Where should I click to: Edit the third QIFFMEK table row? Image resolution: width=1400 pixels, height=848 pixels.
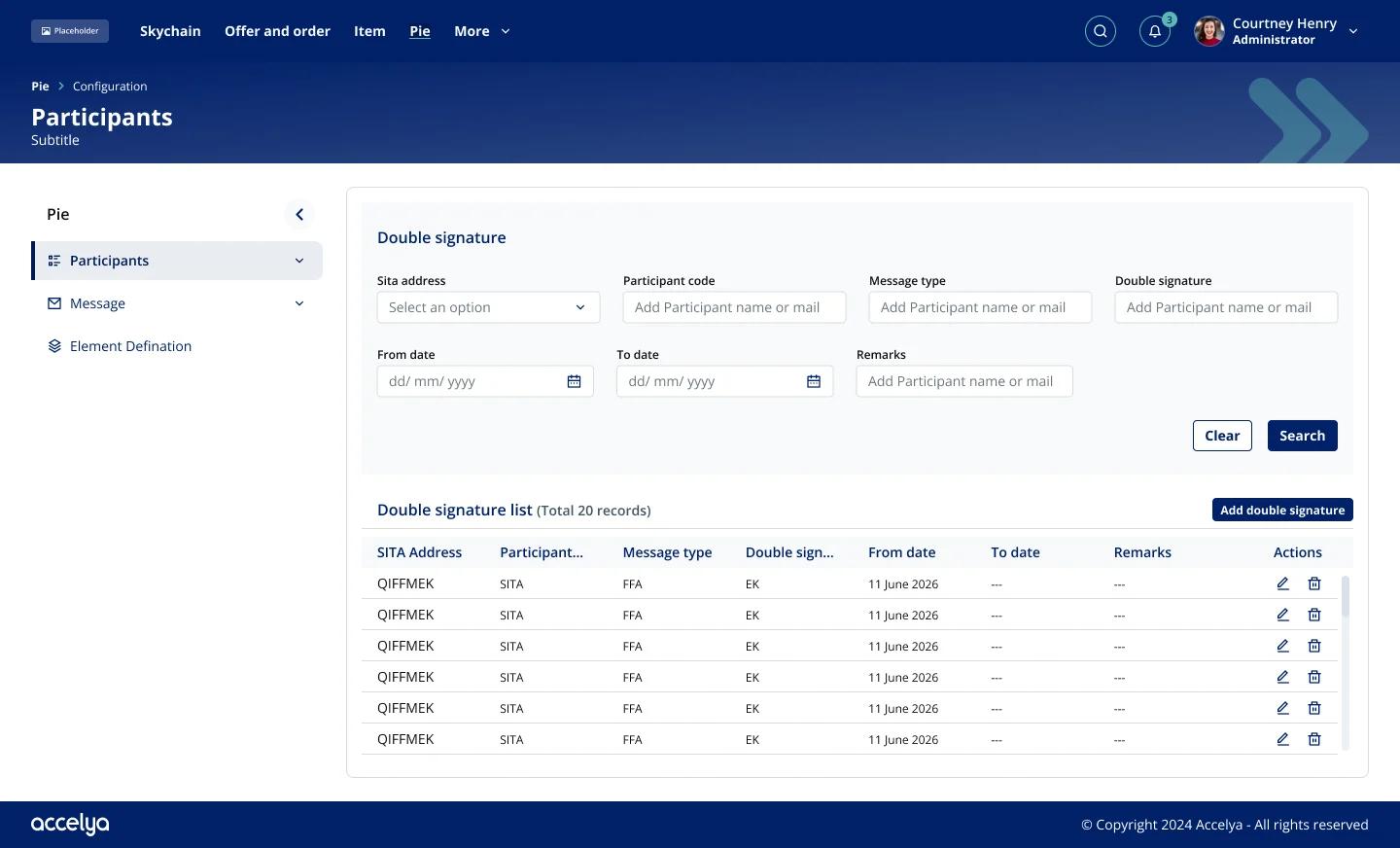point(1282,646)
